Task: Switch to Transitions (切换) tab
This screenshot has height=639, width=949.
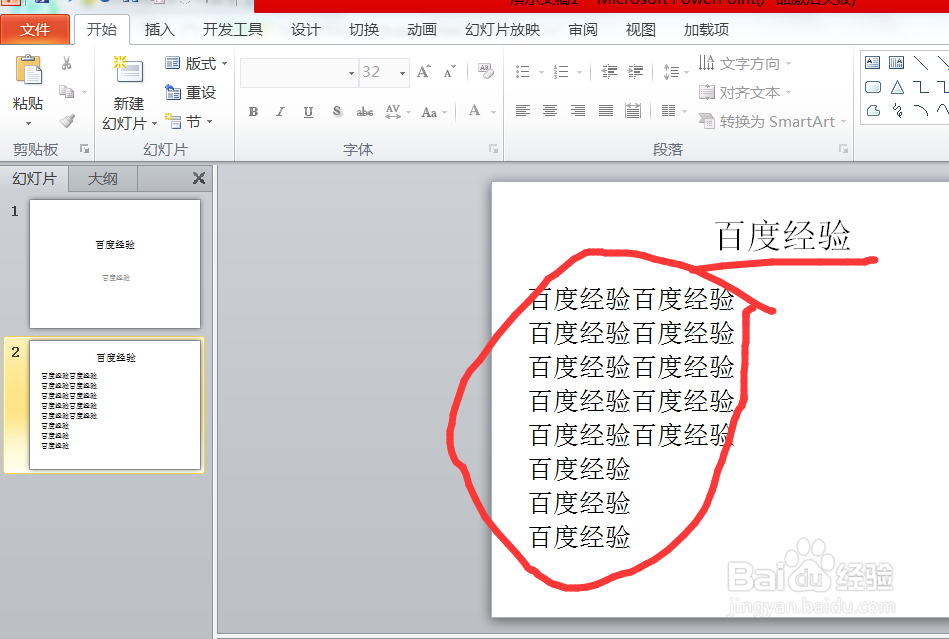Action: (364, 30)
